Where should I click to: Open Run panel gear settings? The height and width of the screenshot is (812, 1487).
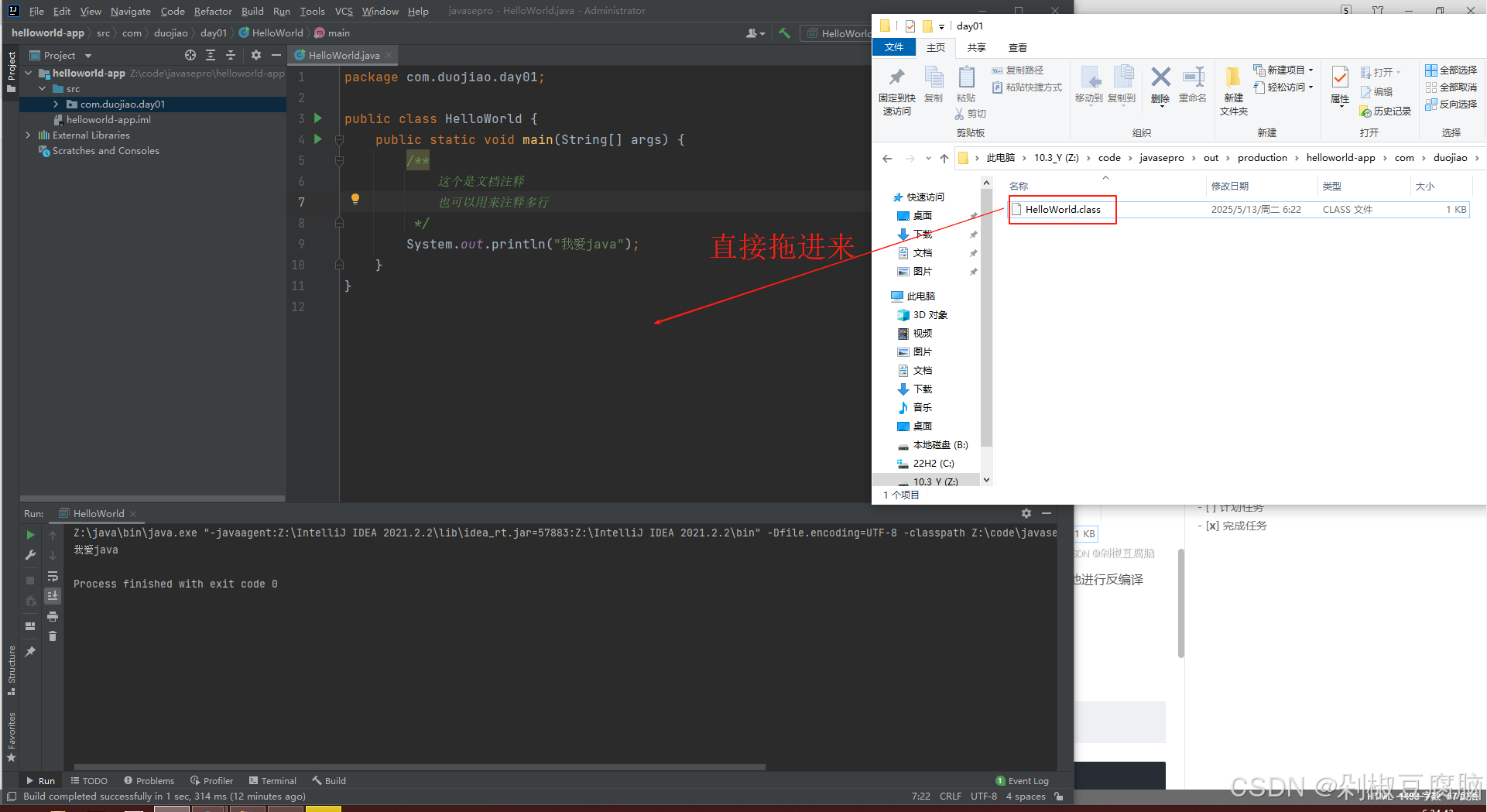point(1026,513)
